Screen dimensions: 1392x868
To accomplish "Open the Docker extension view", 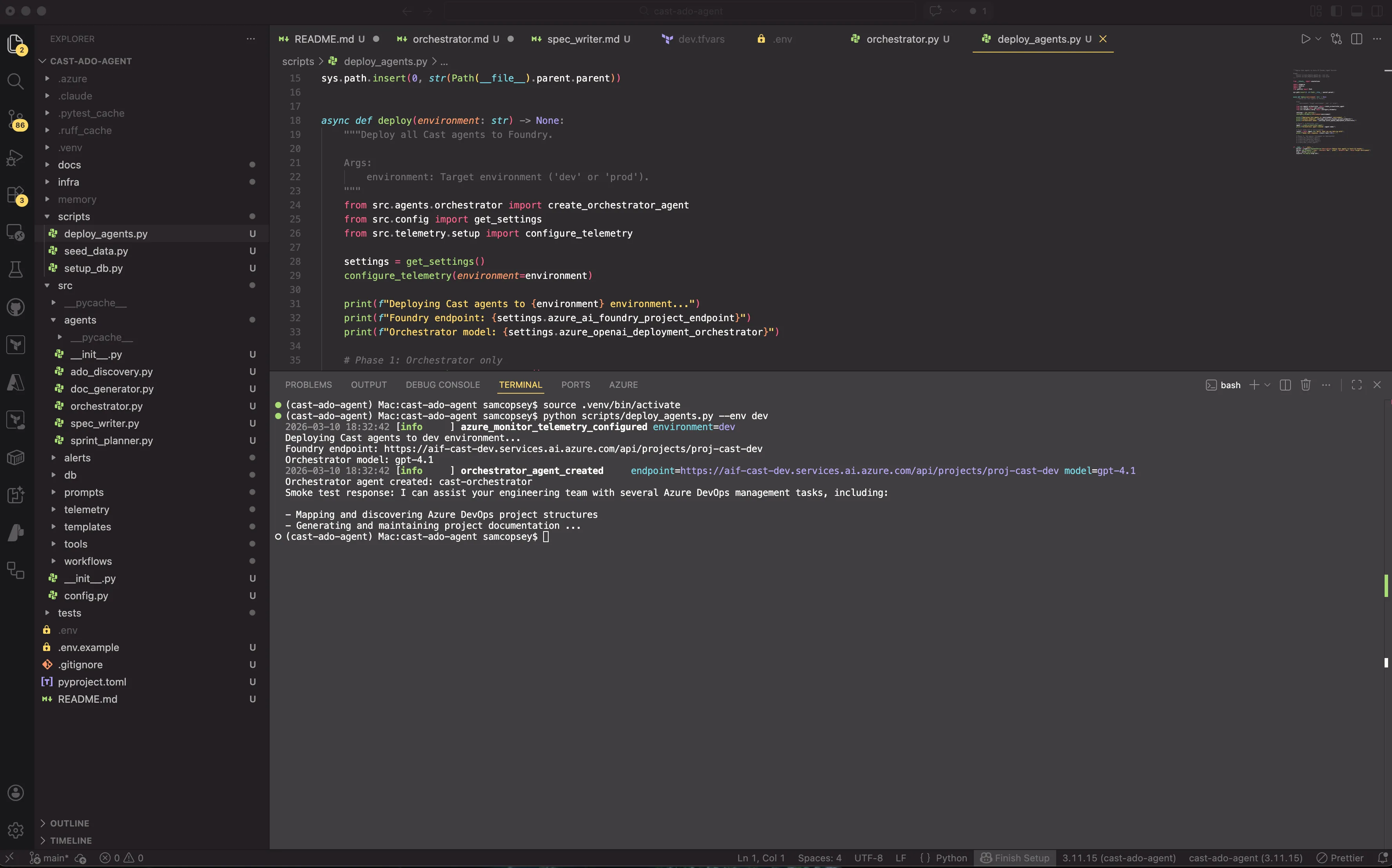I will coord(16,457).
